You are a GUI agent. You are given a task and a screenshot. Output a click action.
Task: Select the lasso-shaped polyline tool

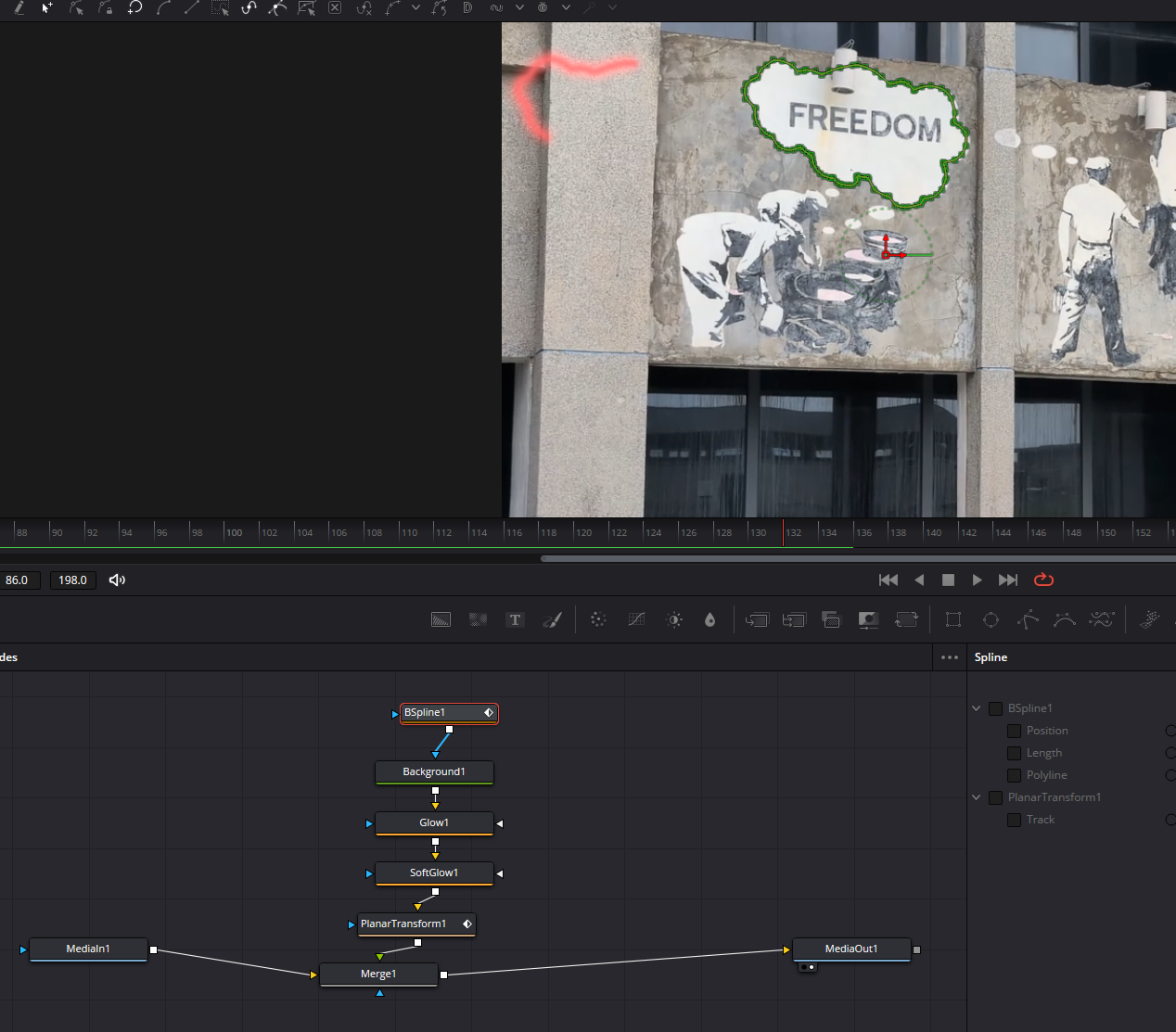[x=134, y=7]
